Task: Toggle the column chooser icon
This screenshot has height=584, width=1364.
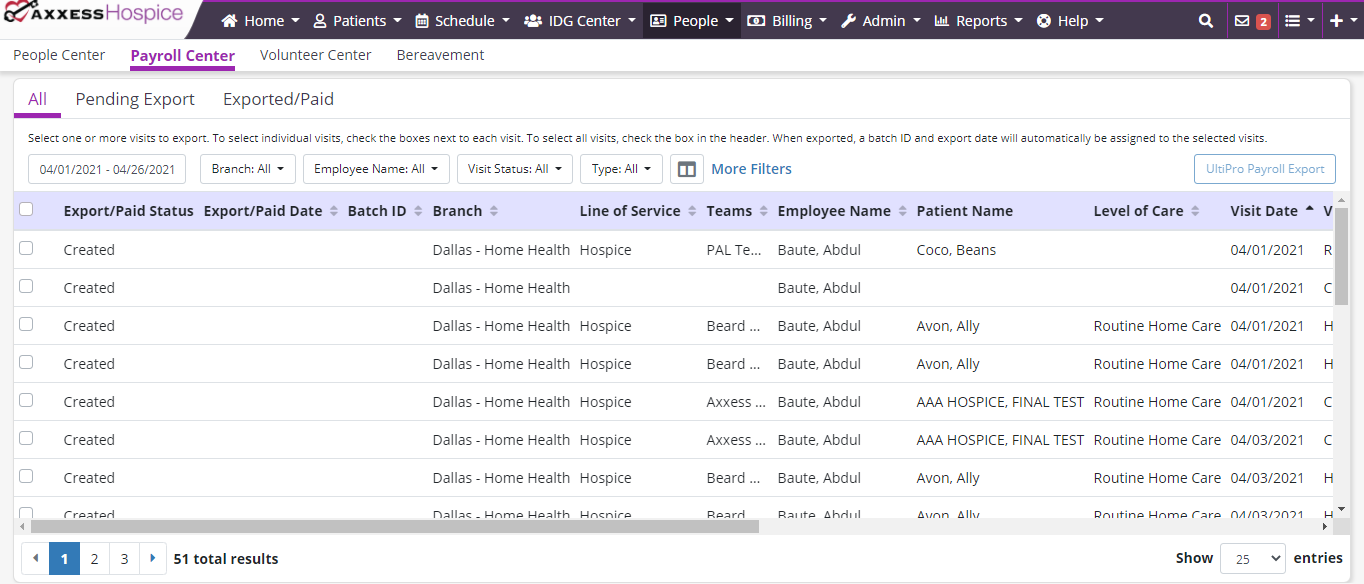Action: tap(687, 169)
